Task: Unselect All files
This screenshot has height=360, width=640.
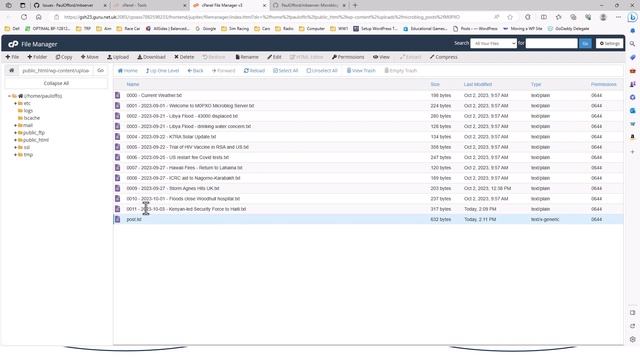Action: 322,71
